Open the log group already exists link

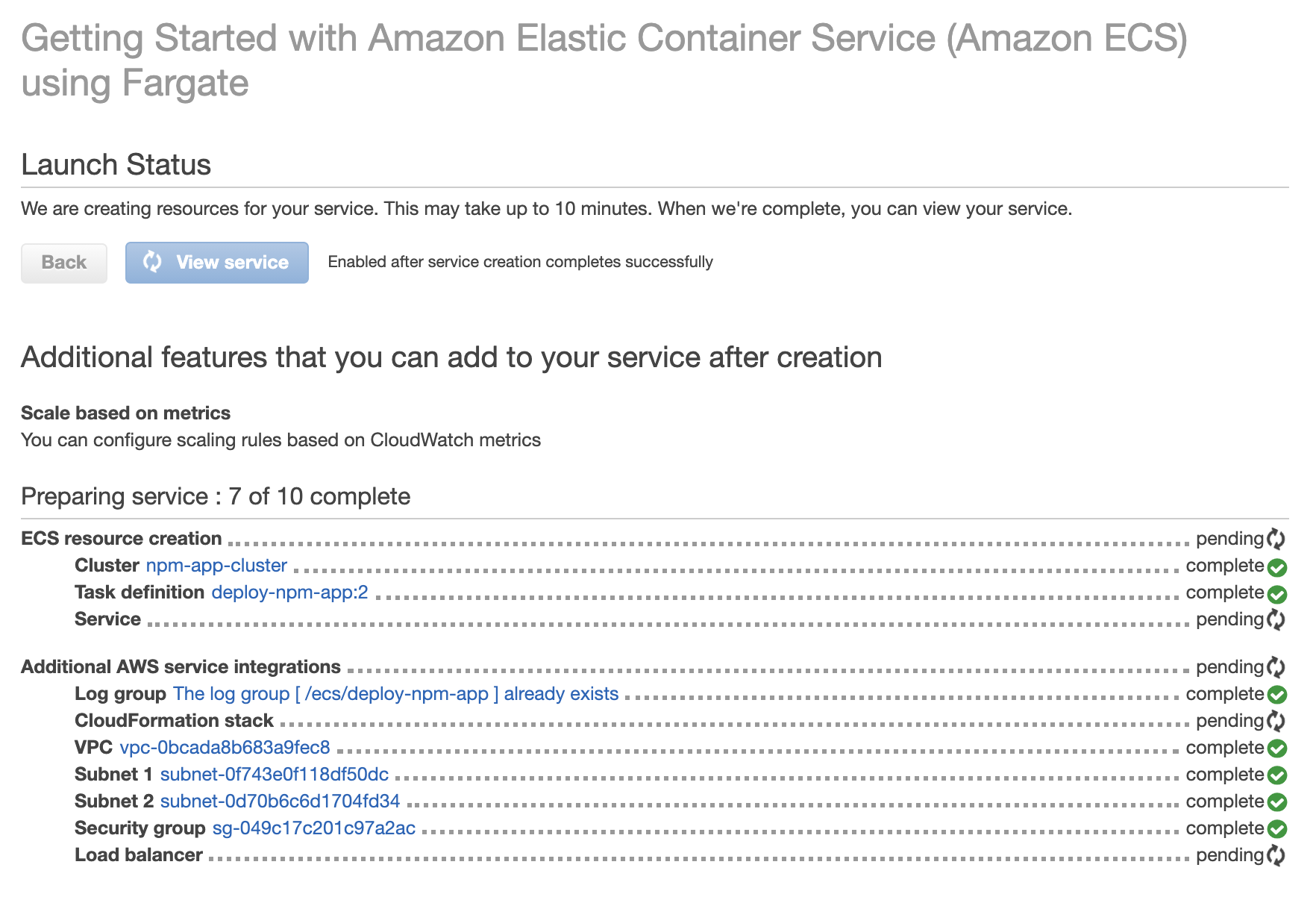[x=396, y=694]
